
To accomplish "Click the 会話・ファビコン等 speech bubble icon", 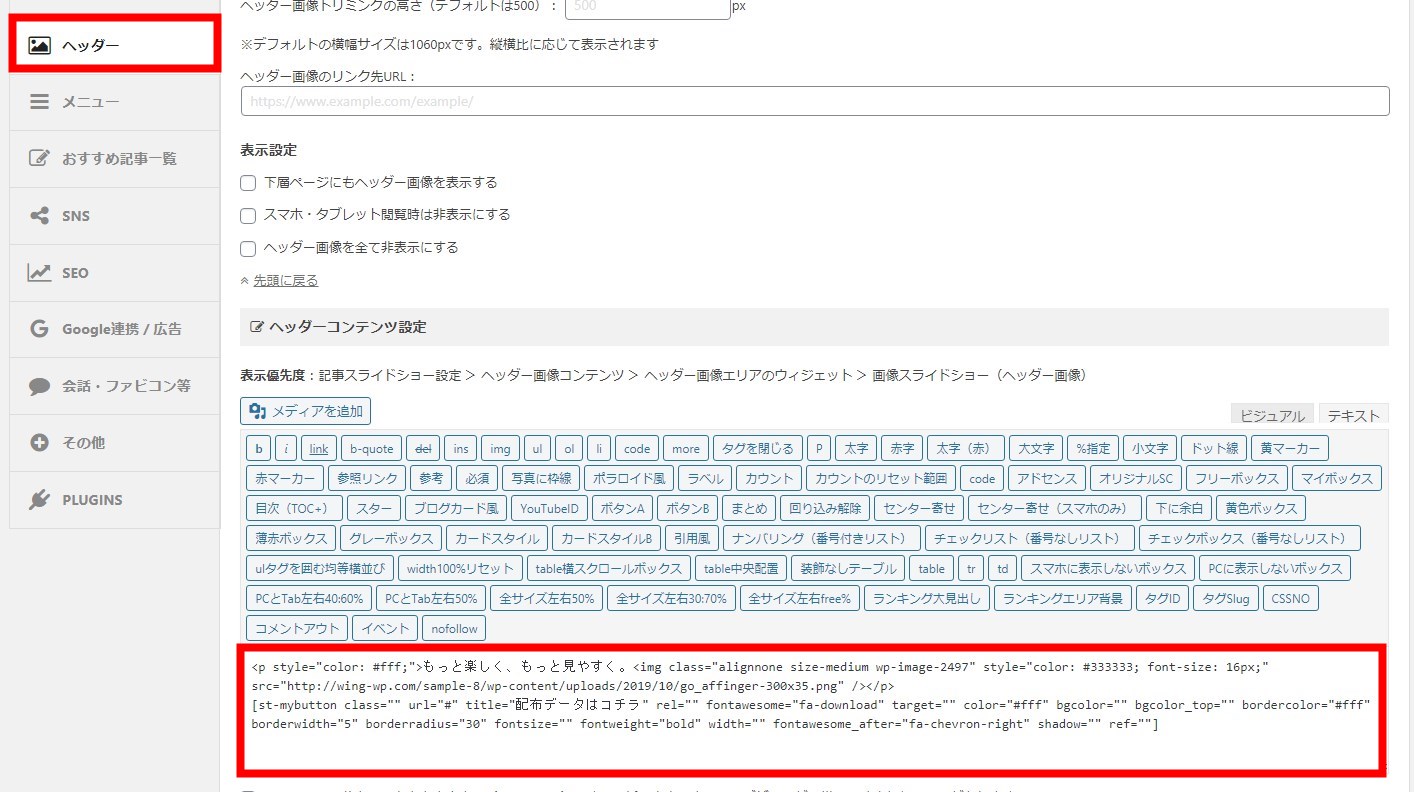I will pyautogui.click(x=40, y=386).
